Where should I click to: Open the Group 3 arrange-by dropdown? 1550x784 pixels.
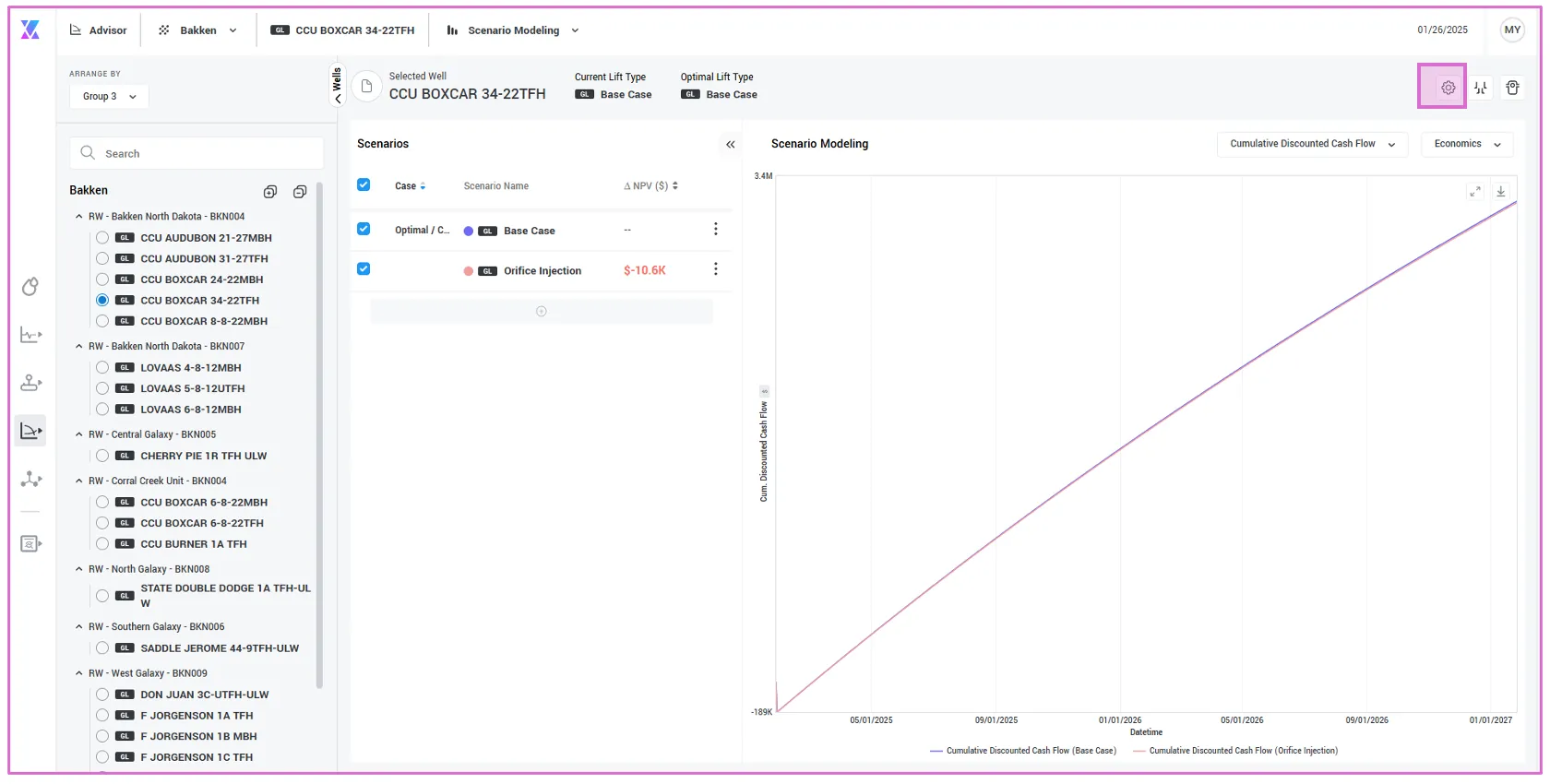pyautogui.click(x=109, y=96)
